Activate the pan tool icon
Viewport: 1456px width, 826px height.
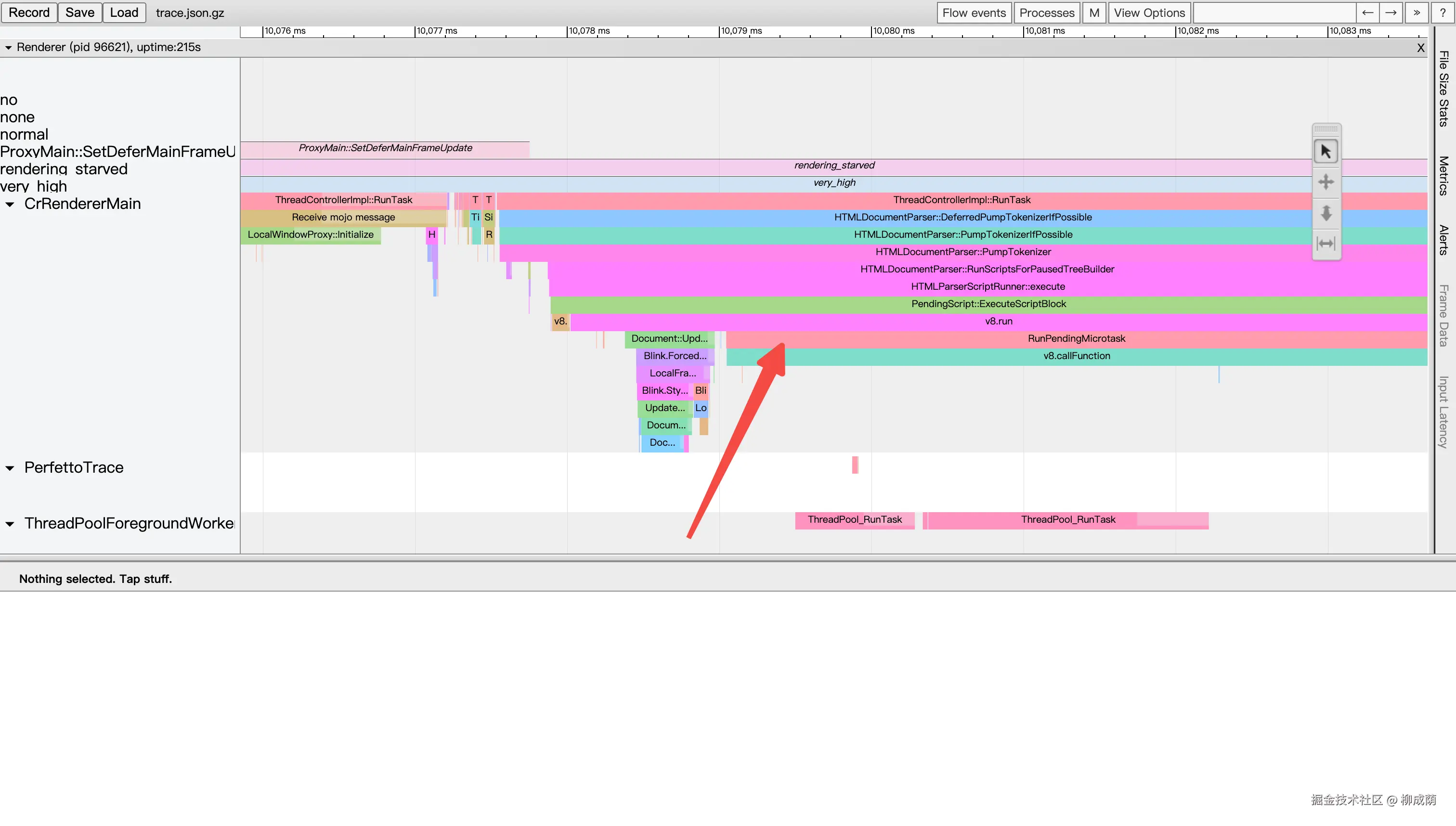click(x=1326, y=182)
